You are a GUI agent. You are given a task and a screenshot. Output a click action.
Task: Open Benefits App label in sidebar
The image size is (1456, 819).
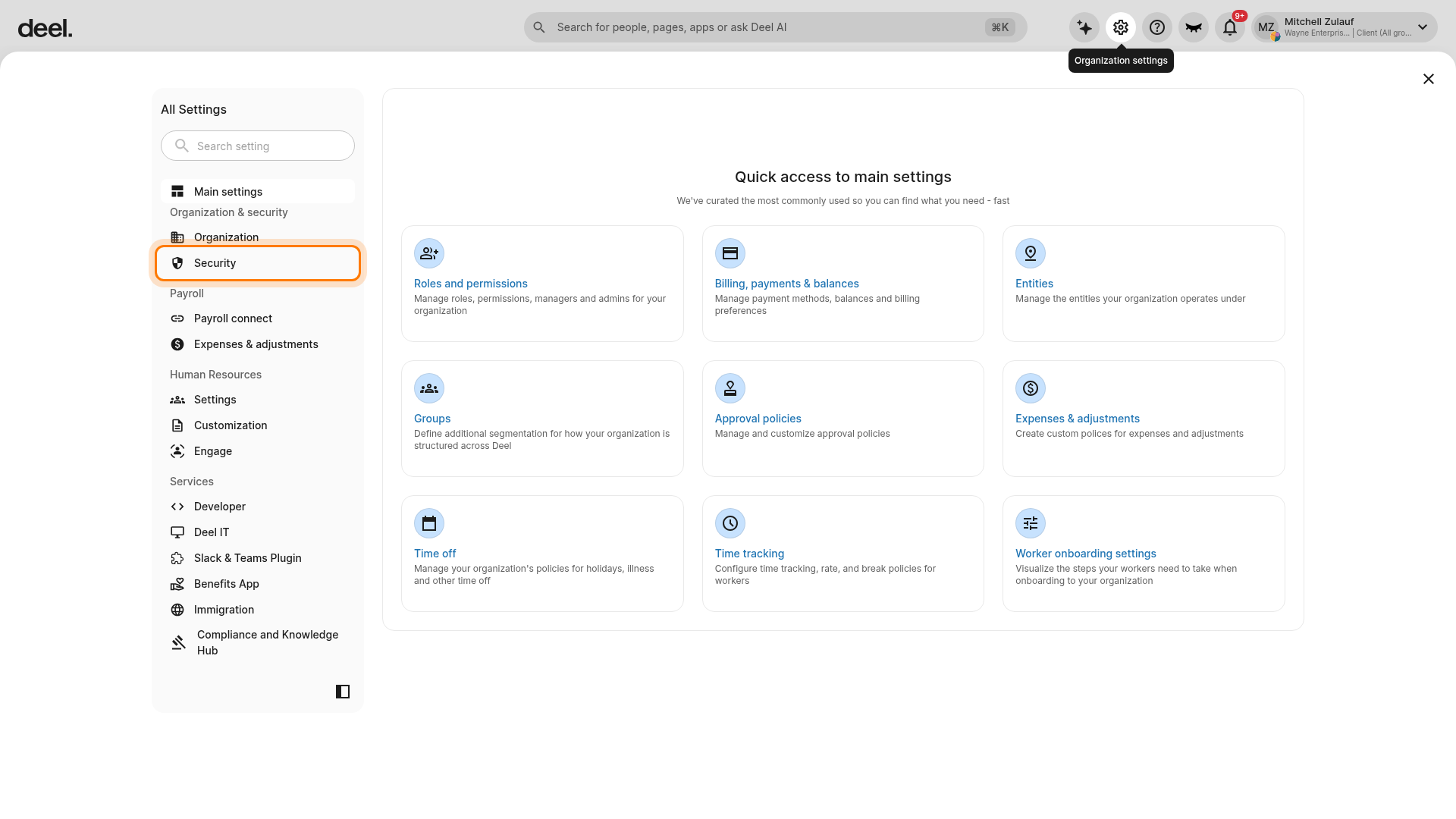point(227,584)
